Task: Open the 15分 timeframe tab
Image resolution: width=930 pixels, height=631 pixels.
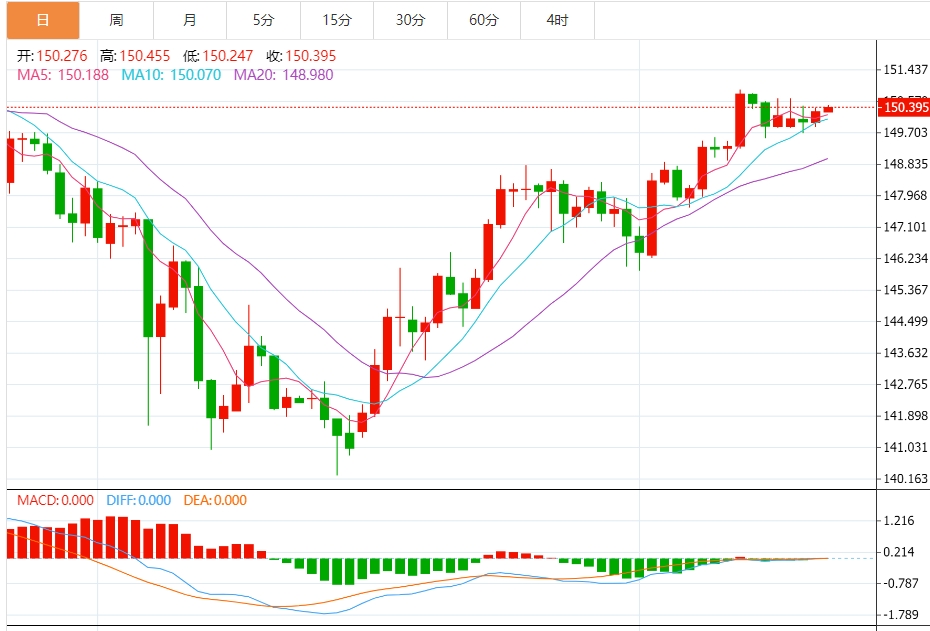Action: click(x=337, y=20)
